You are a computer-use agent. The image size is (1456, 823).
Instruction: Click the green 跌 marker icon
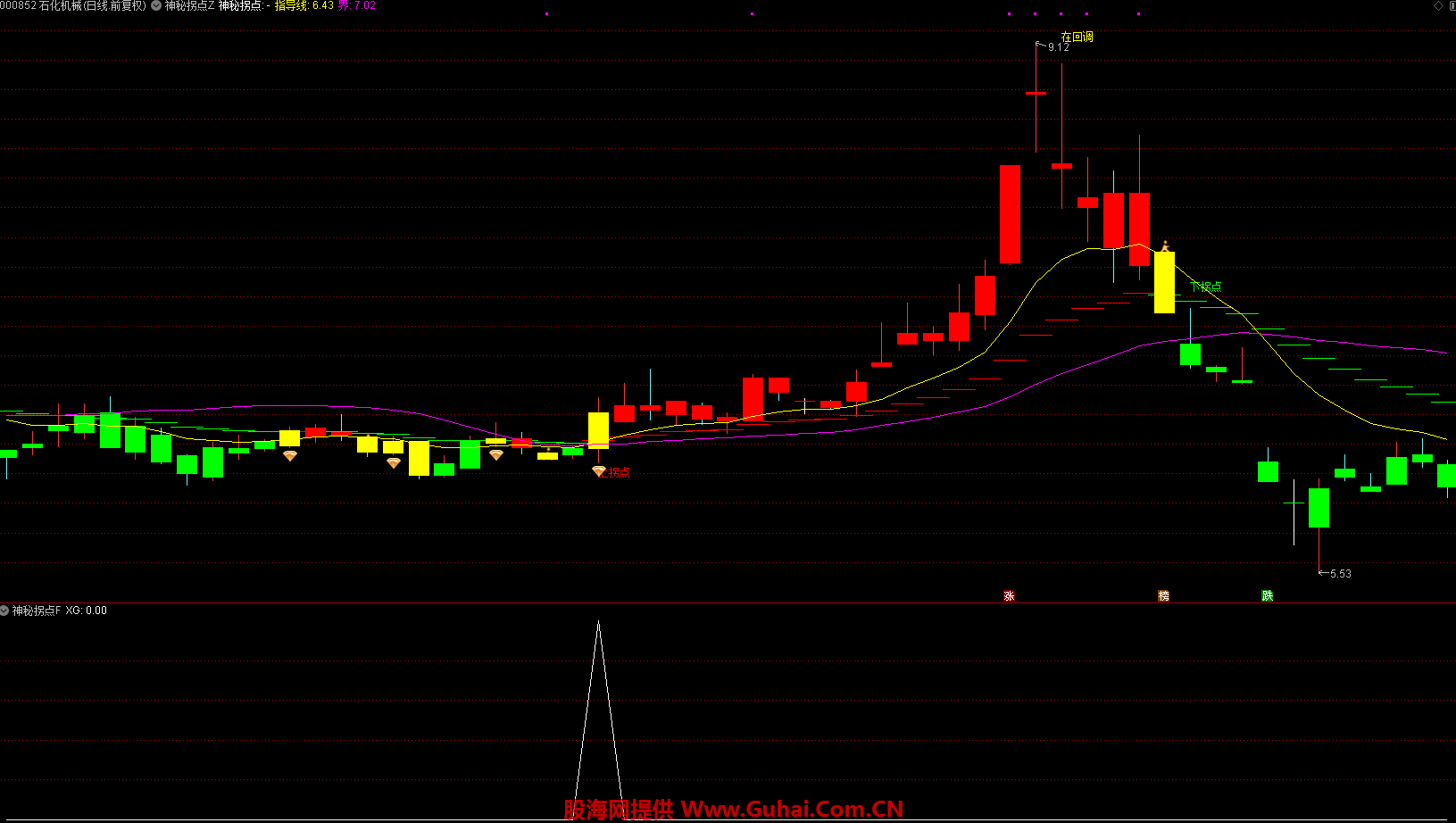[1267, 595]
